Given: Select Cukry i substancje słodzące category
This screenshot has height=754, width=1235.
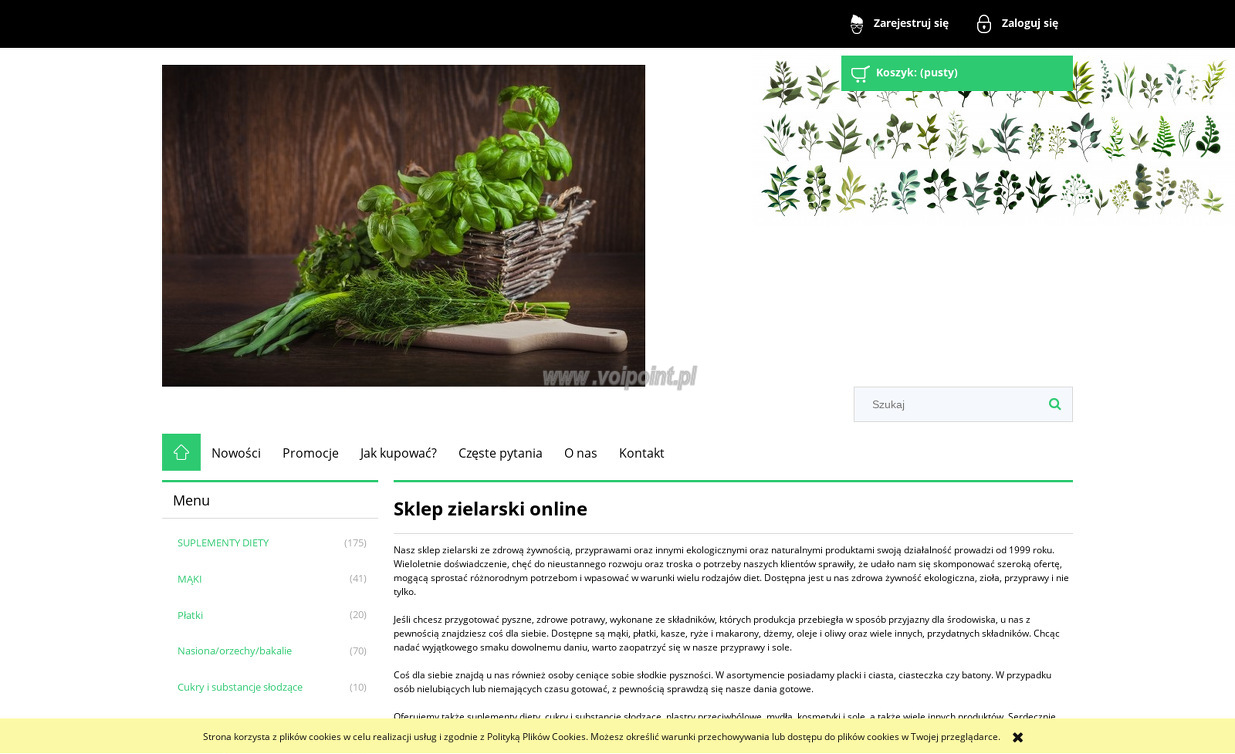Looking at the screenshot, I should coord(239,687).
